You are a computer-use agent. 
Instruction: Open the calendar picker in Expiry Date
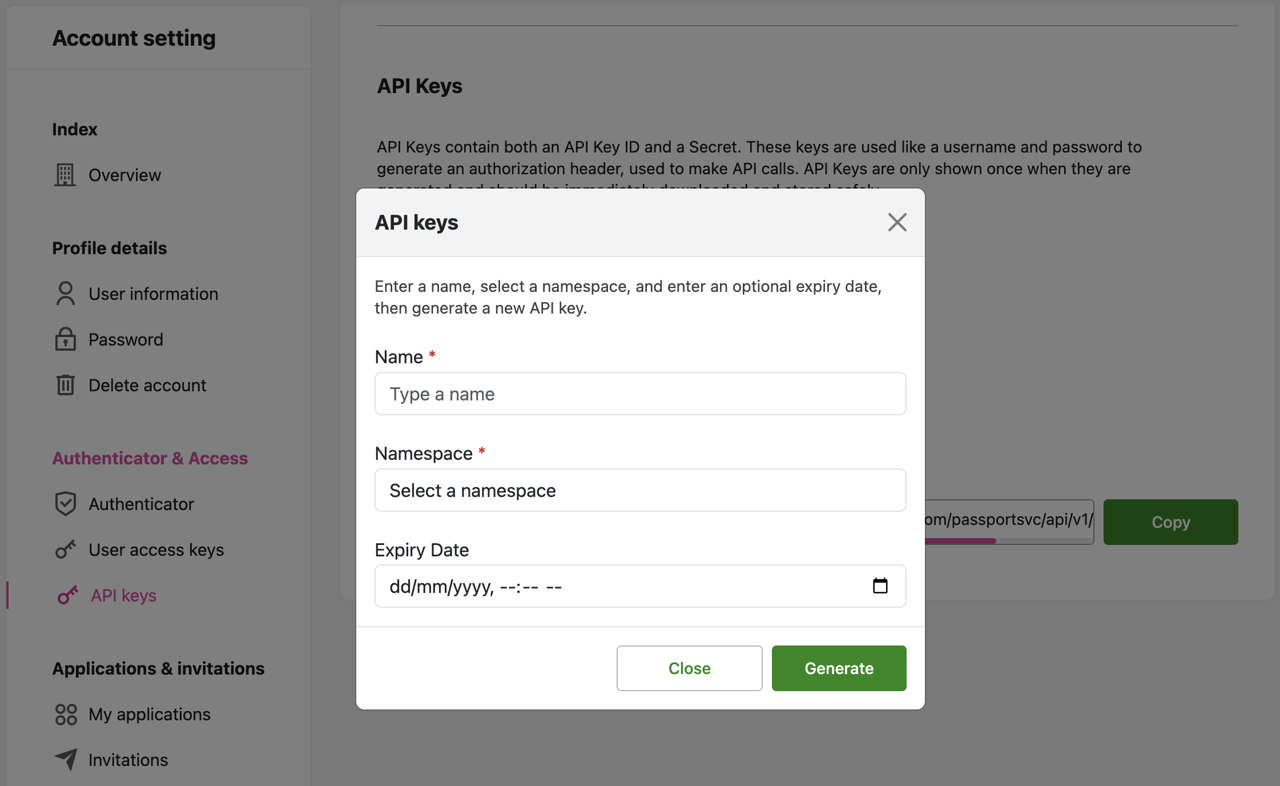(880, 586)
